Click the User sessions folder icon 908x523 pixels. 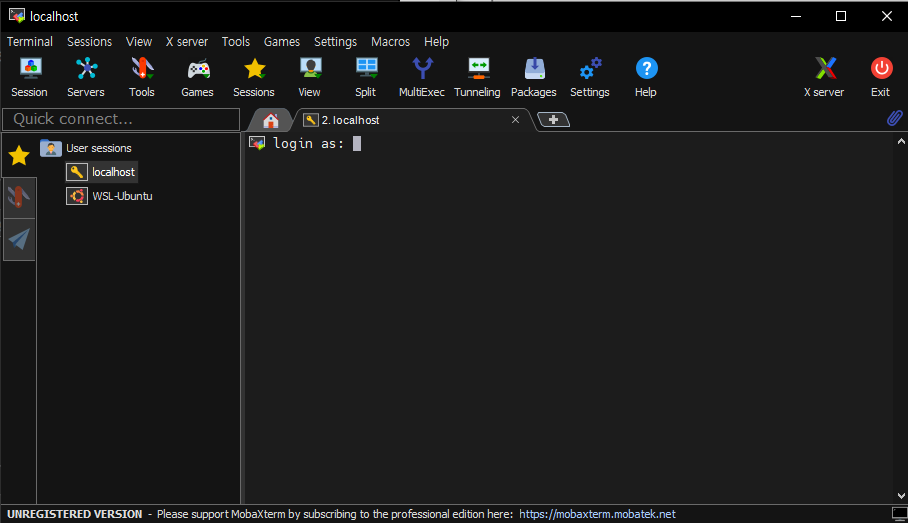pos(51,148)
